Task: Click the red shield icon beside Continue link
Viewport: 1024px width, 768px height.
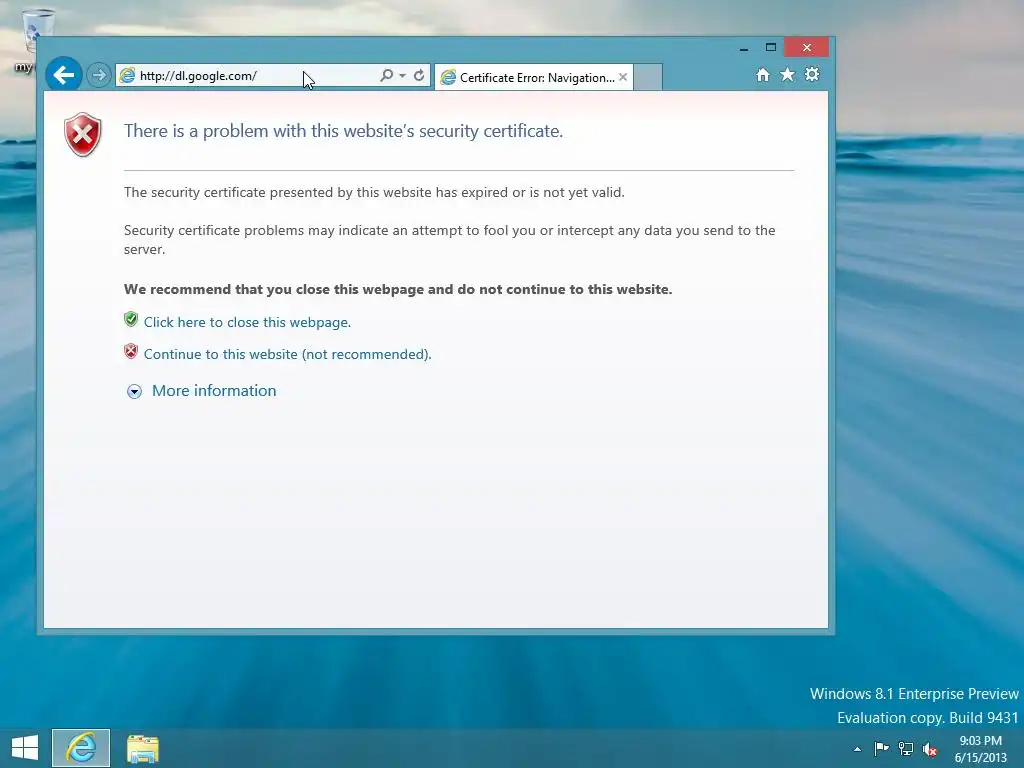Action: pyautogui.click(x=131, y=351)
